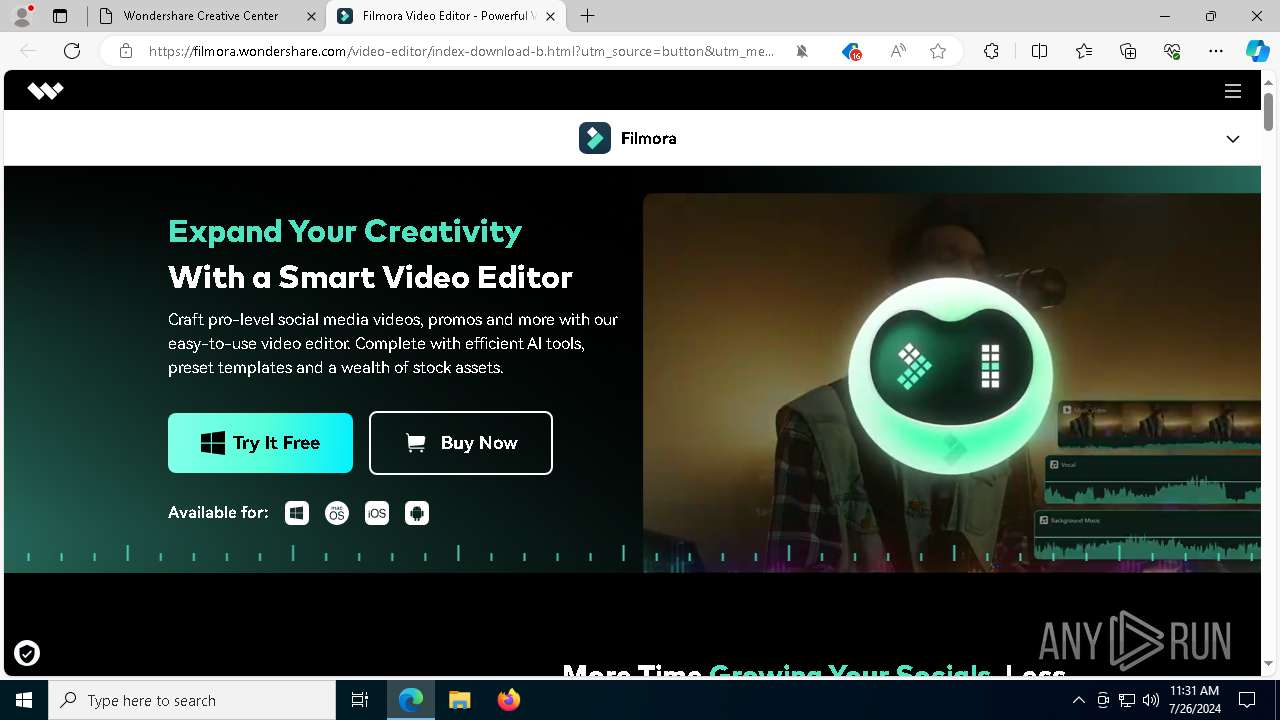
Task: Open the Copilot sidebar icon
Action: (x=1258, y=51)
